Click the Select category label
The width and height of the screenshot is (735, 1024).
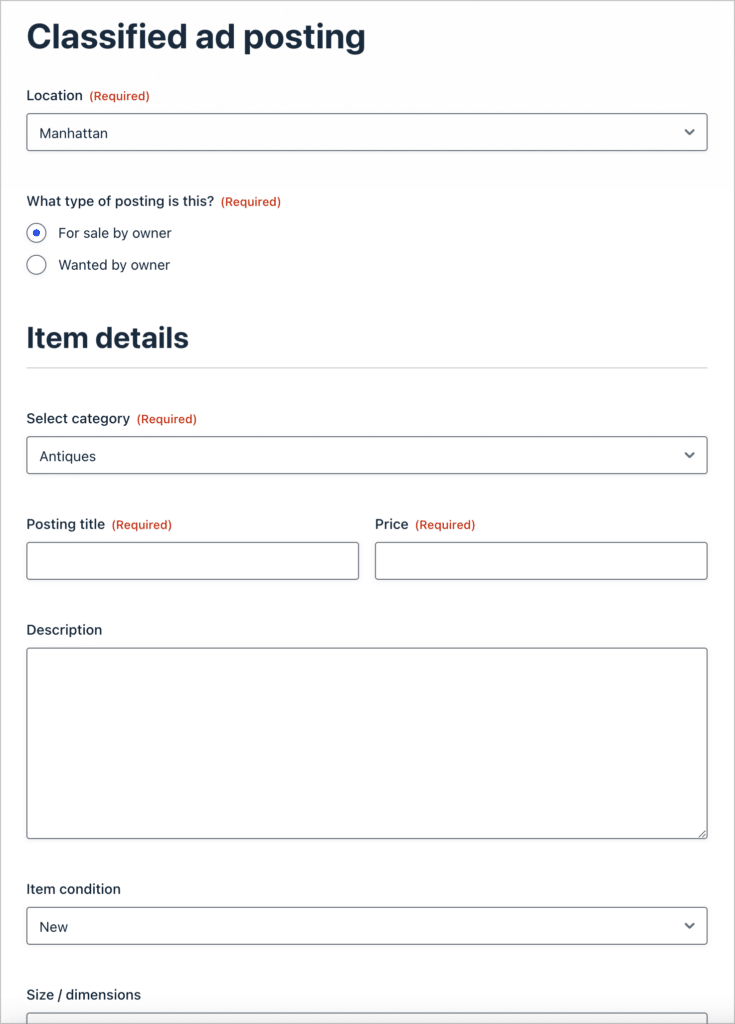point(78,419)
